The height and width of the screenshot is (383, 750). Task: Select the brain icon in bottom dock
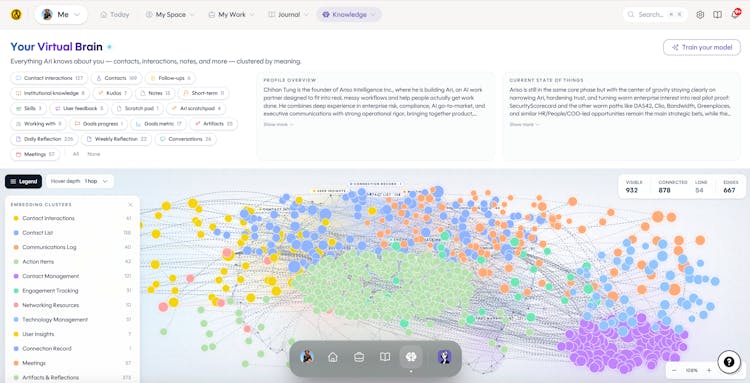click(x=411, y=357)
